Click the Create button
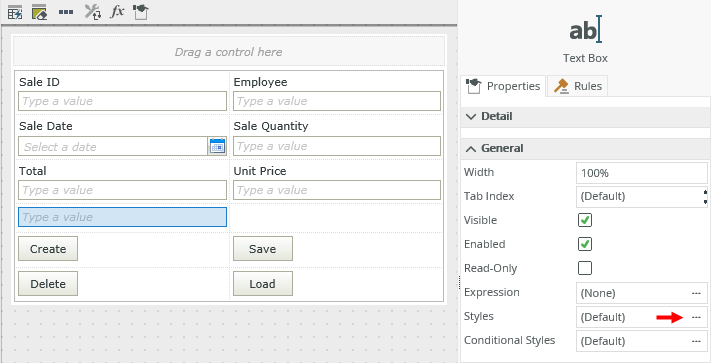711x363 pixels. tap(48, 249)
